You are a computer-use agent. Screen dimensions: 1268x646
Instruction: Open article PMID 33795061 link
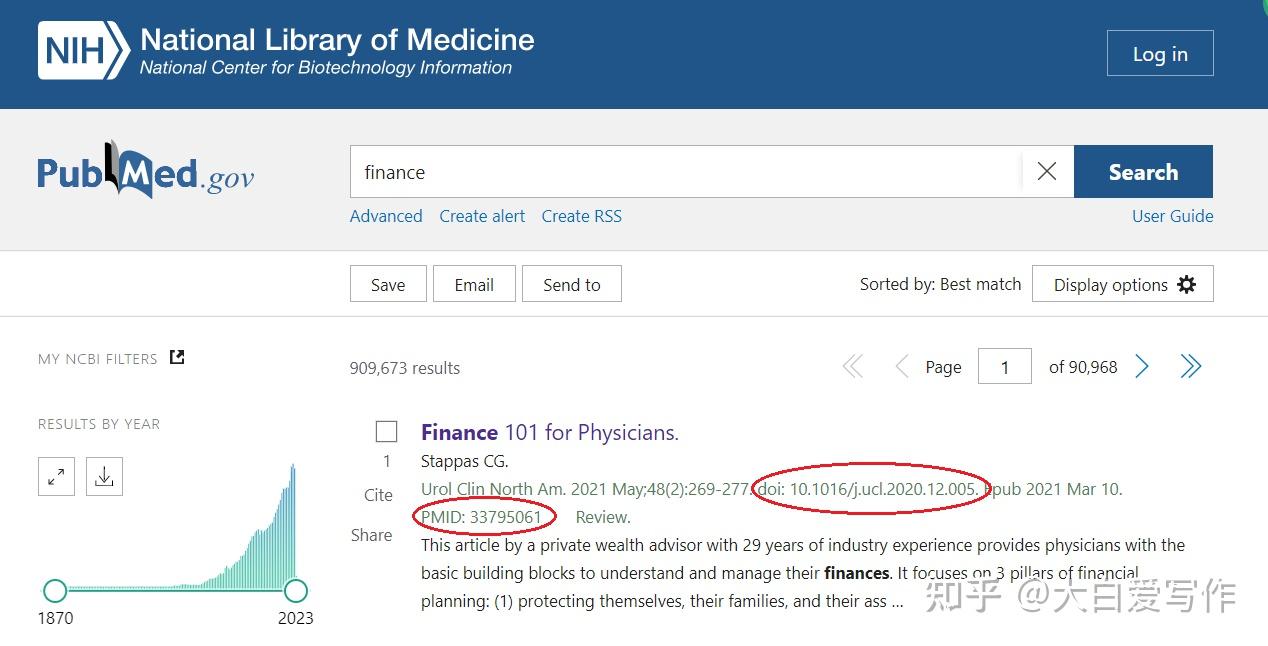click(485, 517)
